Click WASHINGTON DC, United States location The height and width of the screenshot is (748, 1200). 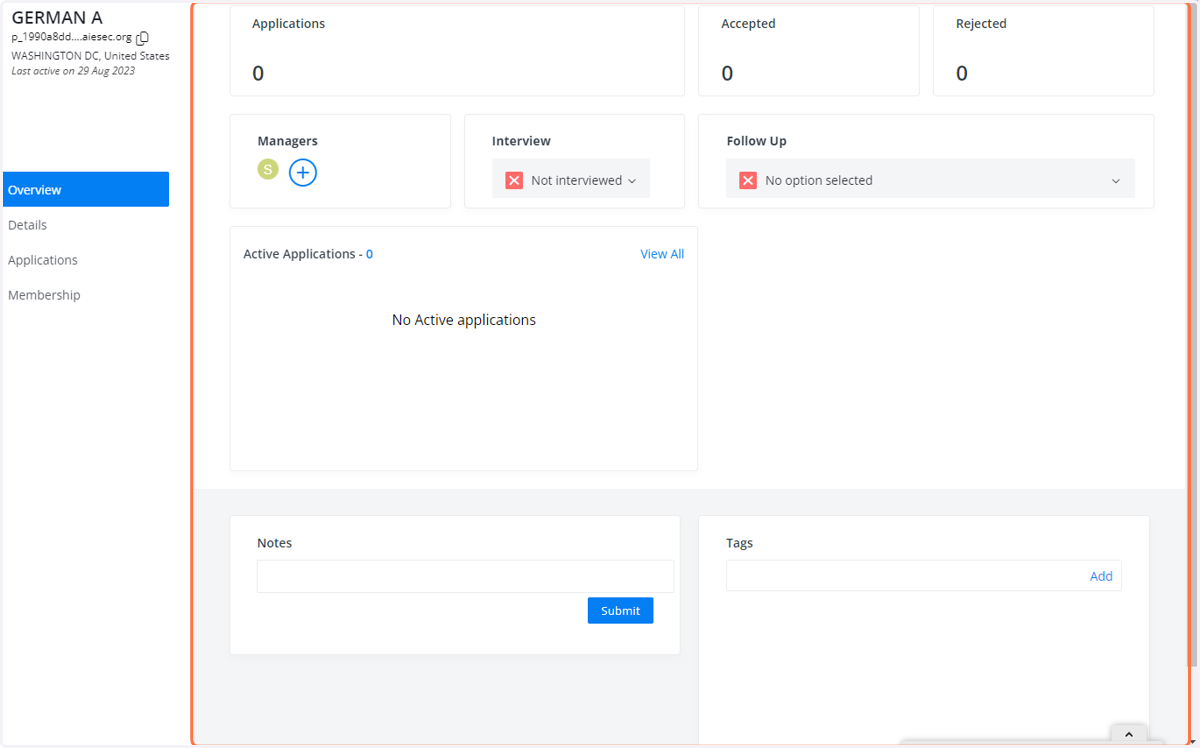[x=90, y=56]
